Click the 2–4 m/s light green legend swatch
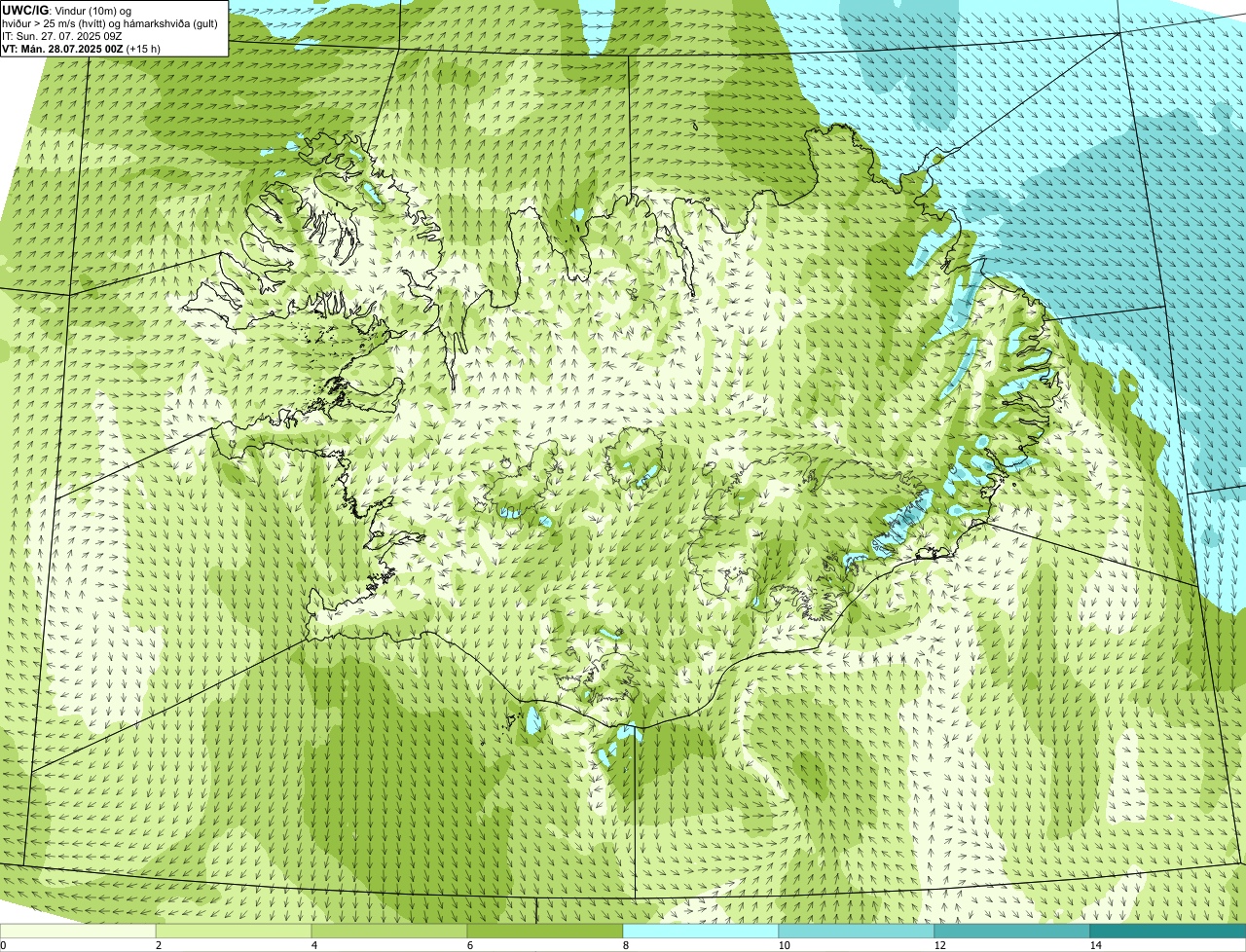The width and height of the screenshot is (1246, 952). [x=234, y=931]
